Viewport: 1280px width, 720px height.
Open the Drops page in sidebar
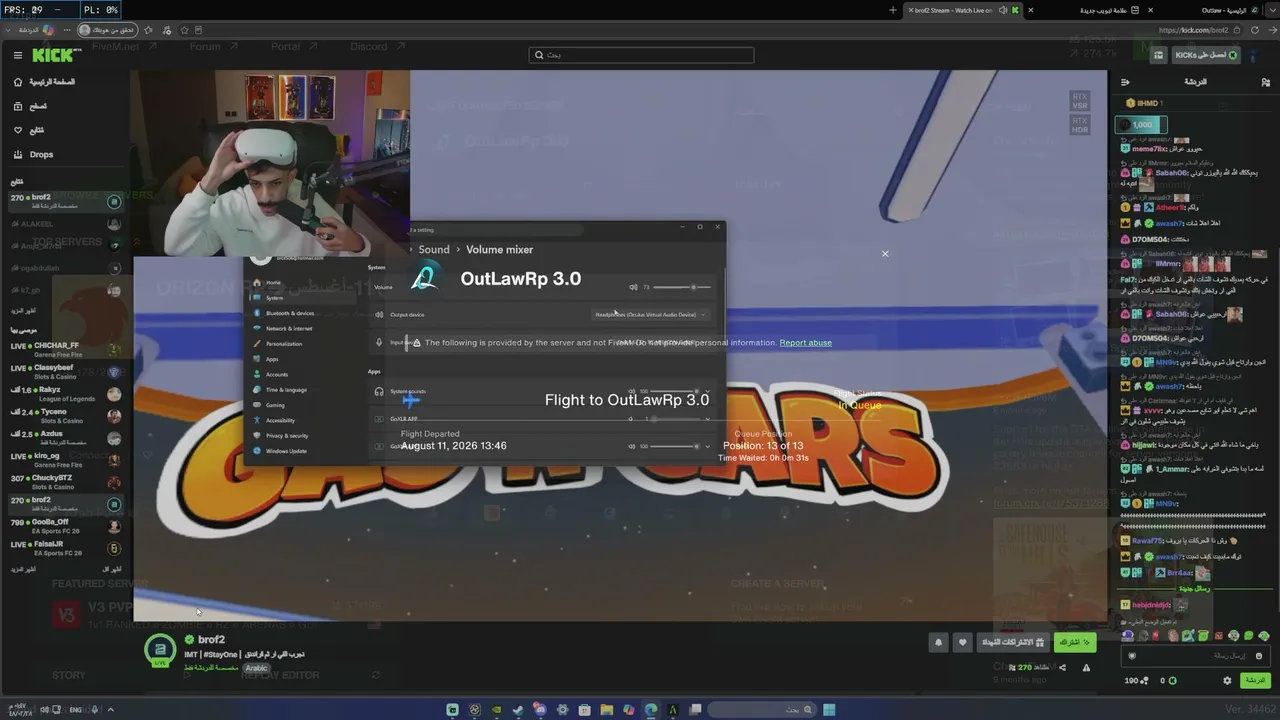pyautogui.click(x=42, y=154)
